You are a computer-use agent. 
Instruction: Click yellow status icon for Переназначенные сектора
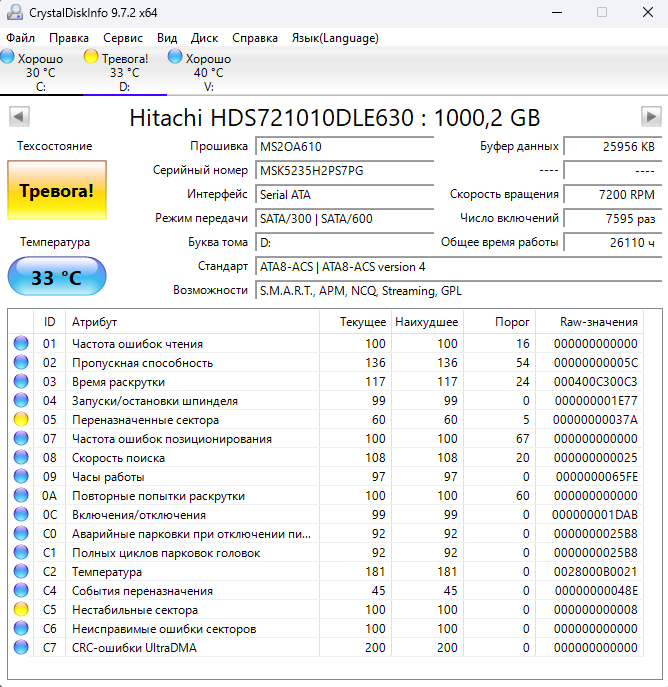coord(21,420)
